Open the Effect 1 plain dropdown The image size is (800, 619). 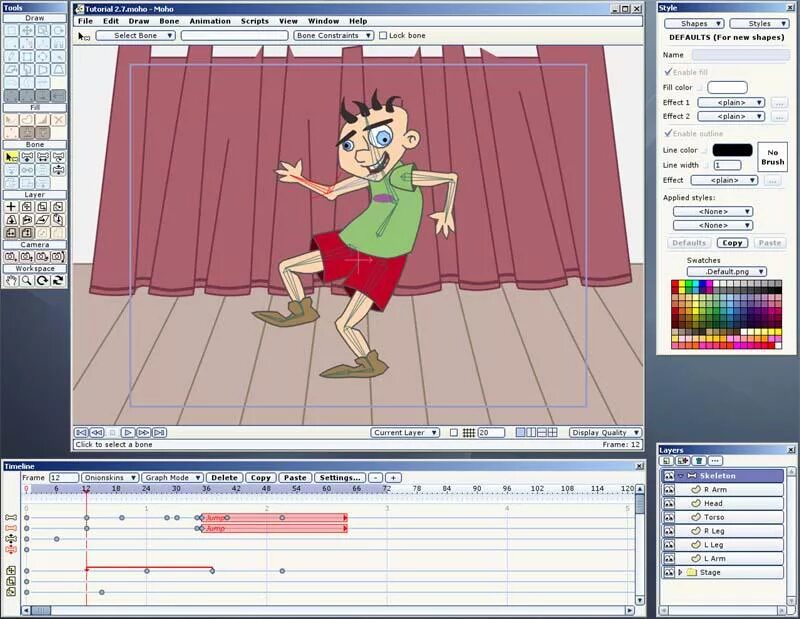(x=731, y=103)
